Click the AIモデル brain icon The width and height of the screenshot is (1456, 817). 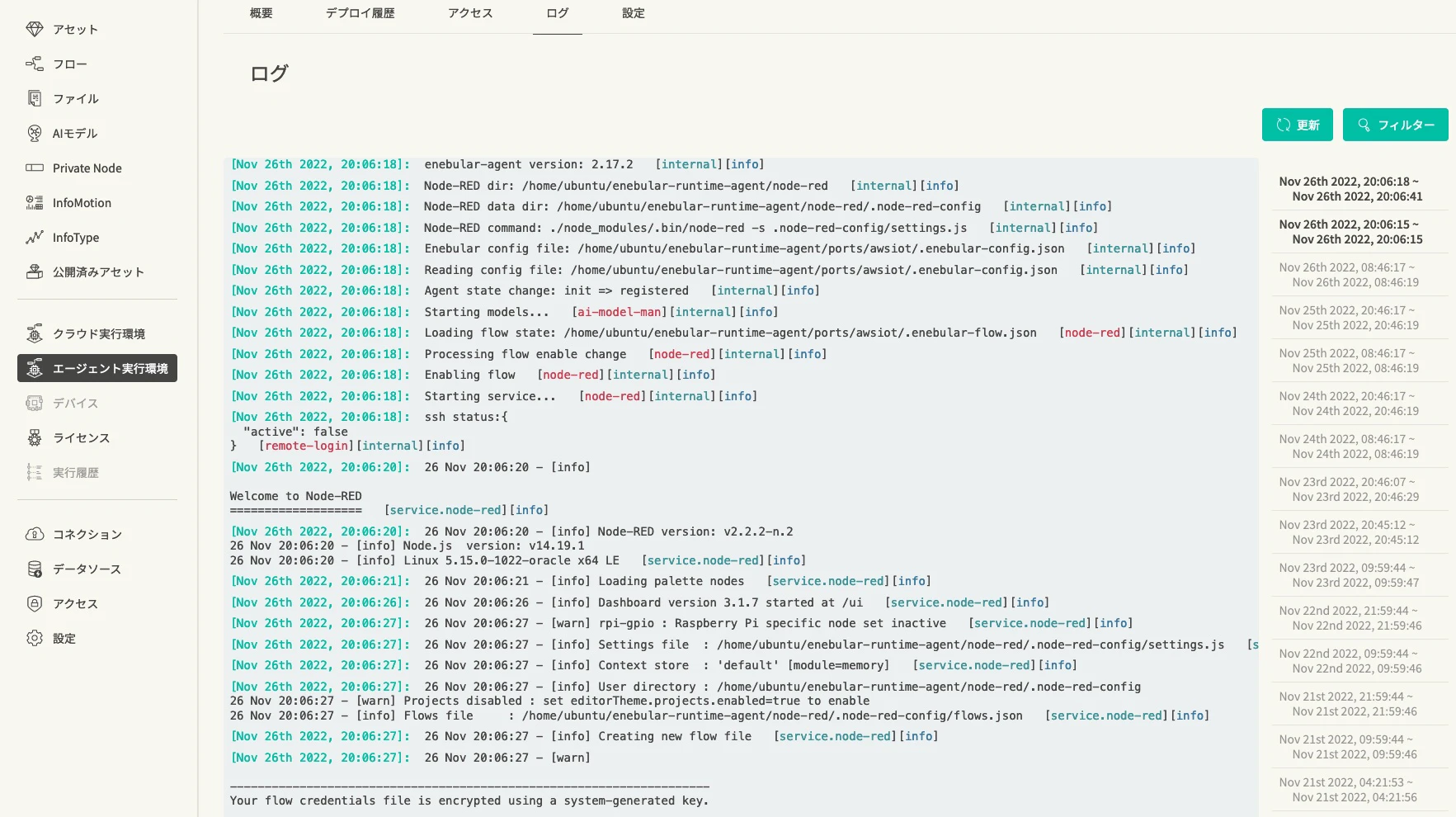pos(35,133)
